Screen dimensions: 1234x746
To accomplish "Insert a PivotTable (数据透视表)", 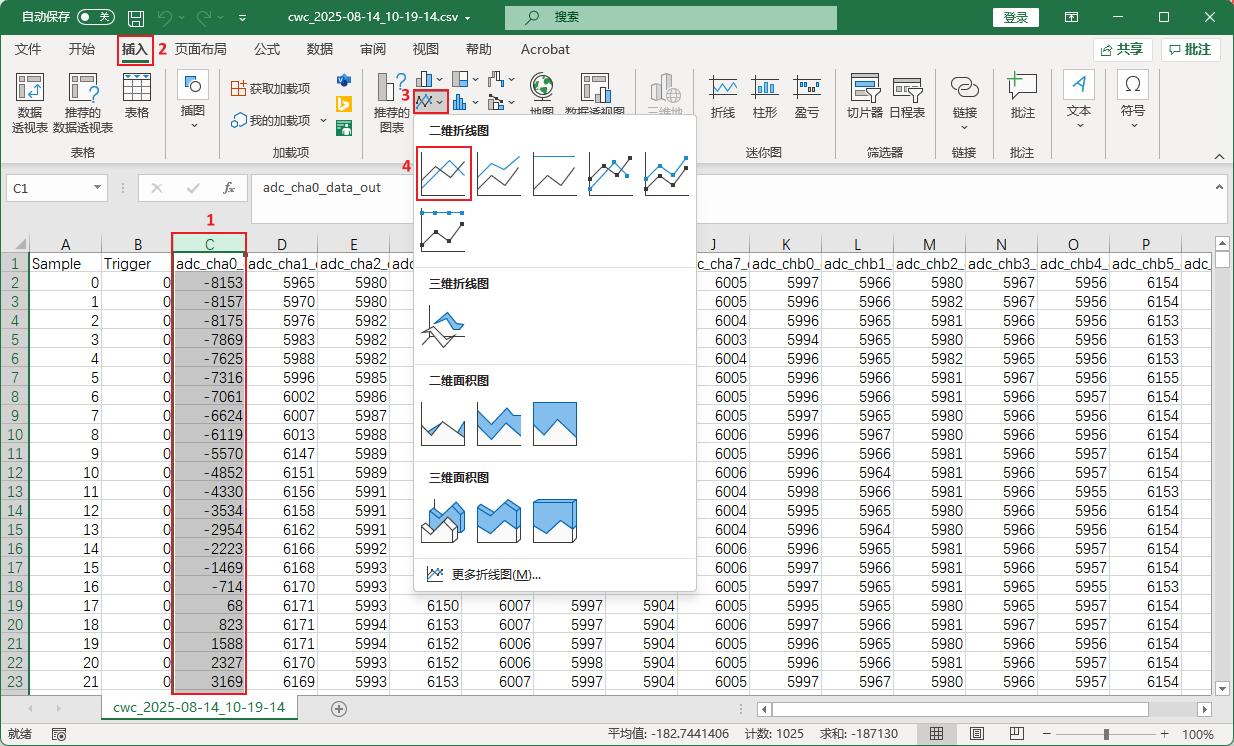I will (30, 102).
